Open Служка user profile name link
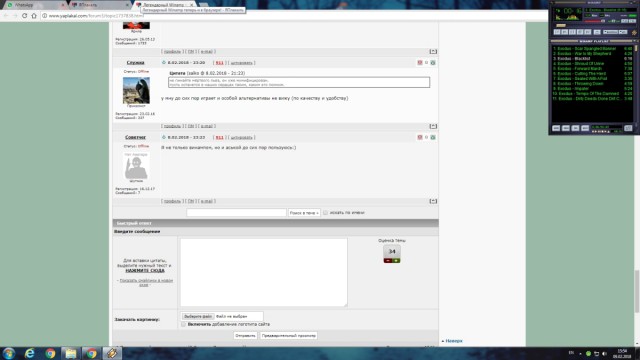 [x=136, y=62]
